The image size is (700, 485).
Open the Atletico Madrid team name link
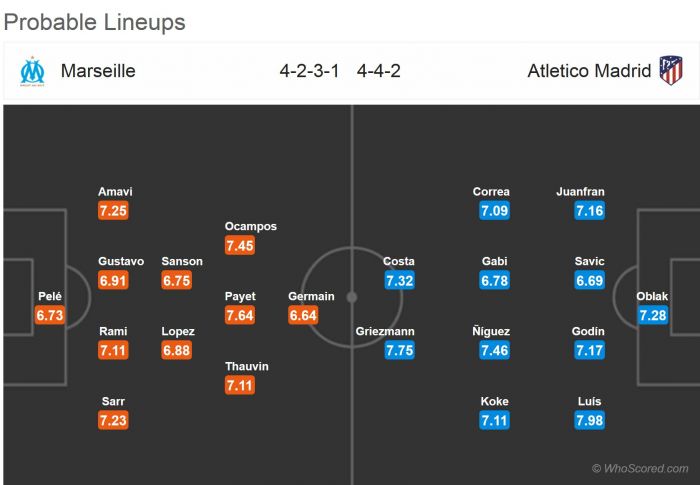click(590, 71)
